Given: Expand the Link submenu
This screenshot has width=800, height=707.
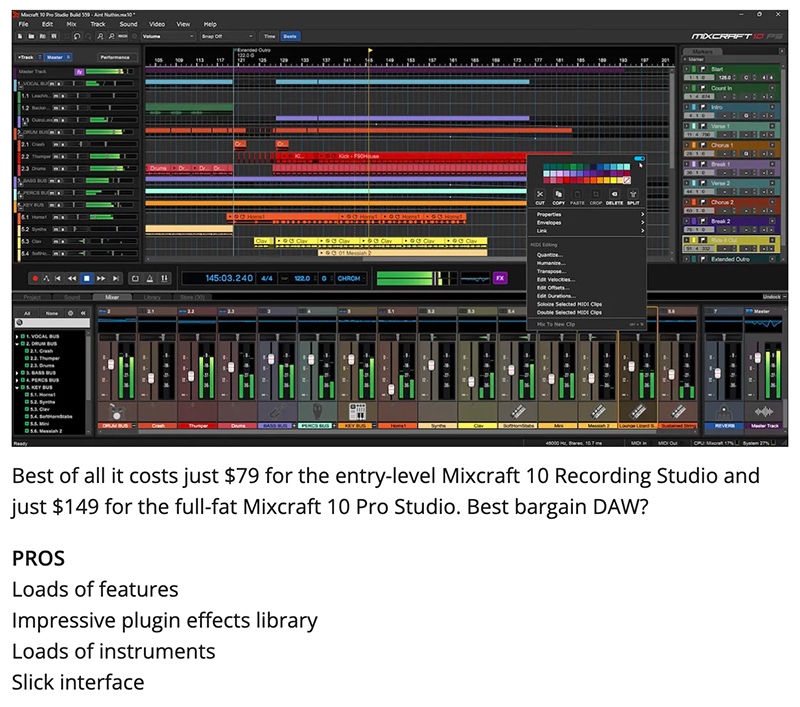Looking at the screenshot, I should 588,231.
